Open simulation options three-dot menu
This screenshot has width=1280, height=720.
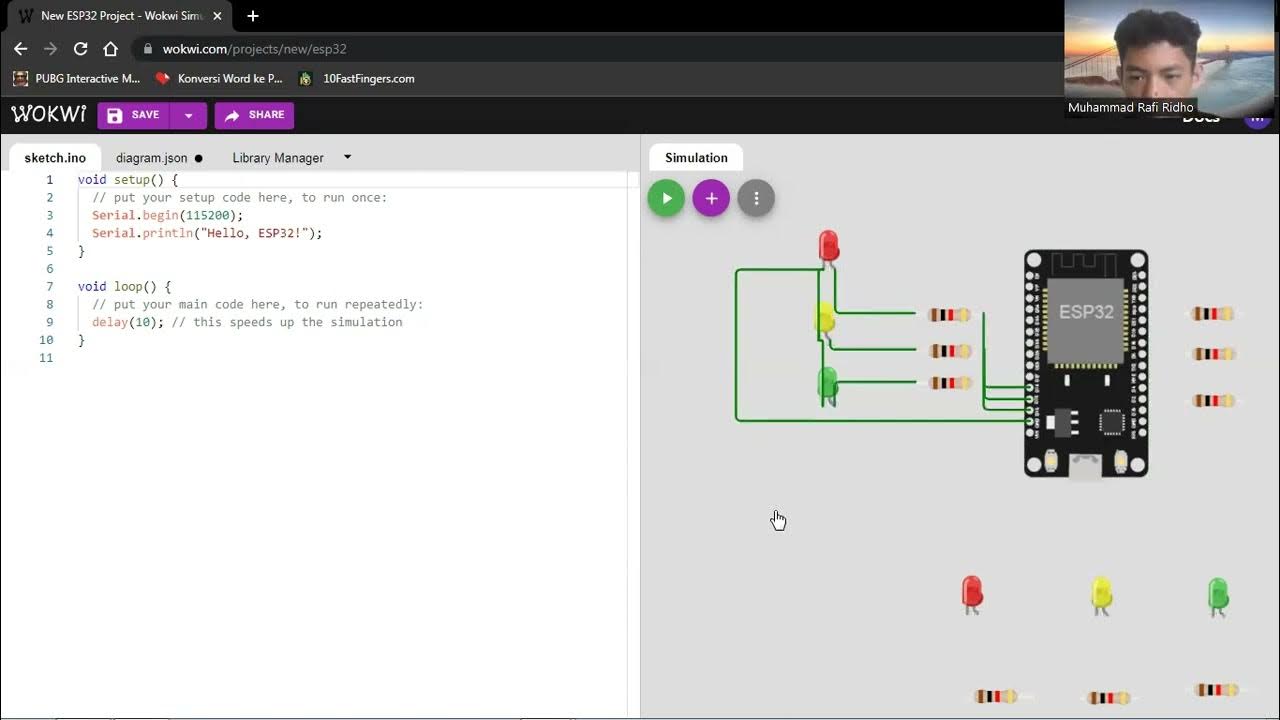[x=756, y=198]
